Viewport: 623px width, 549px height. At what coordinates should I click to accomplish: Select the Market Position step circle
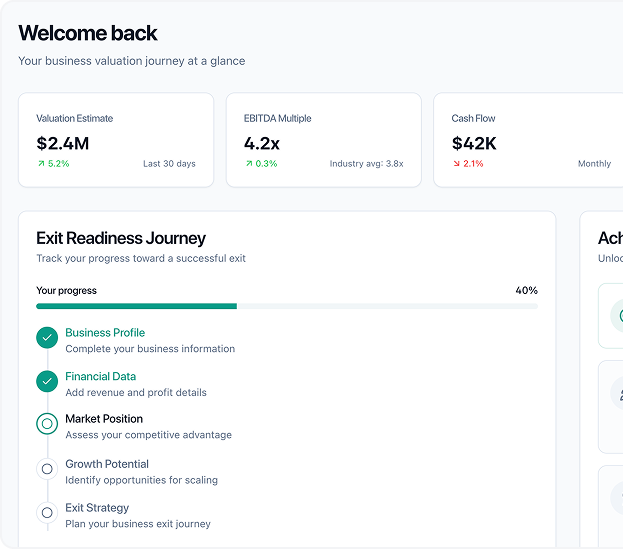click(47, 424)
